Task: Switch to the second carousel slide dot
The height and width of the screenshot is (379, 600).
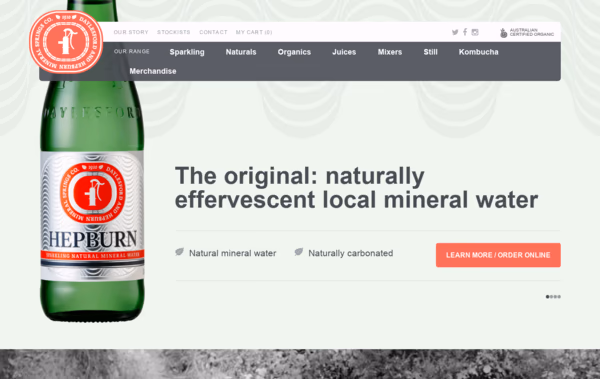Action: pos(551,297)
